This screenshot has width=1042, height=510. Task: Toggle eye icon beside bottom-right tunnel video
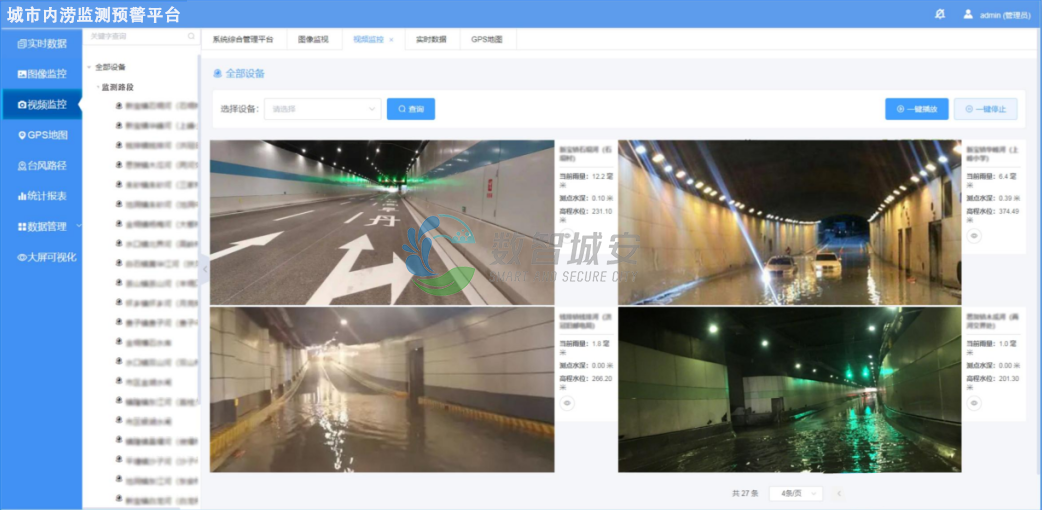(974, 402)
